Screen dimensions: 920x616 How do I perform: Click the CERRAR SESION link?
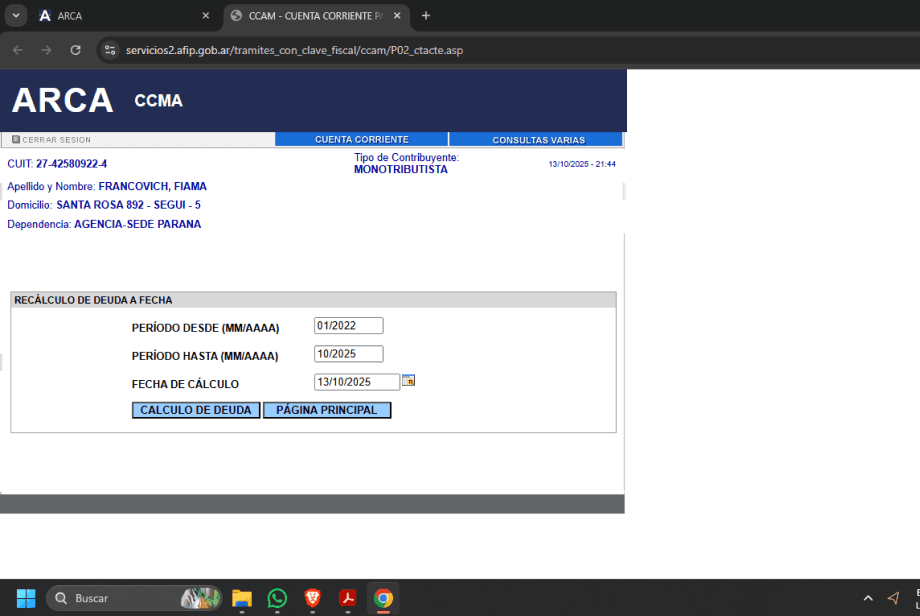[x=52, y=140]
